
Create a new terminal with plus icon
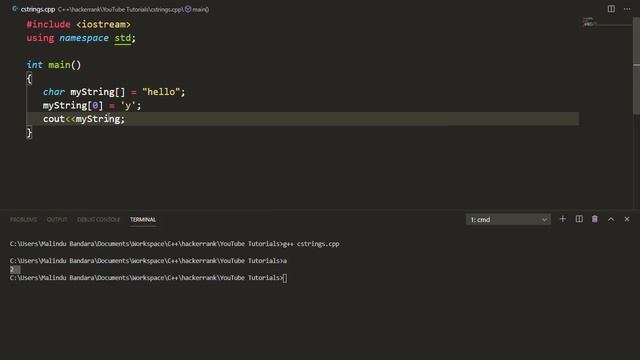click(x=562, y=219)
